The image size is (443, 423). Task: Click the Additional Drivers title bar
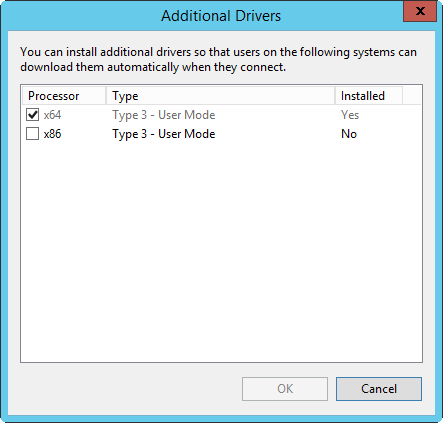pos(221,16)
